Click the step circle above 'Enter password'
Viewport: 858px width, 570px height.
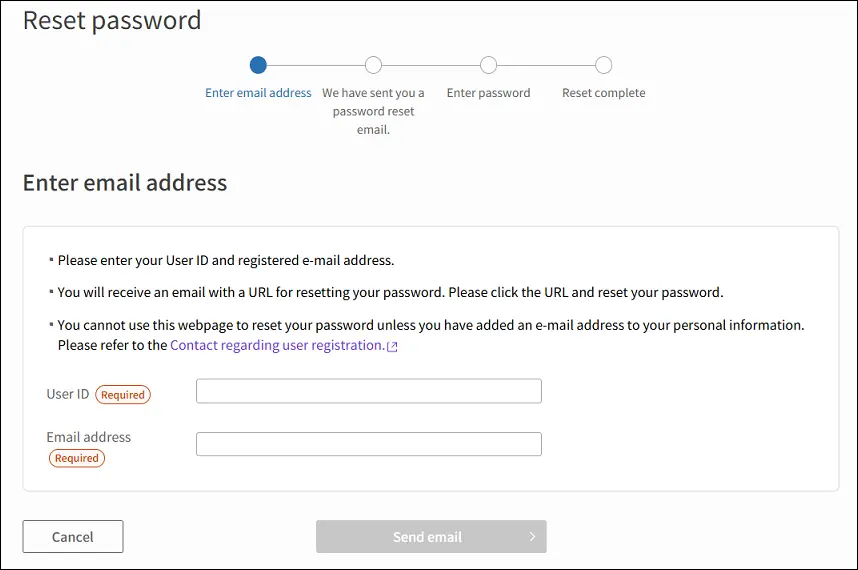[x=489, y=65]
